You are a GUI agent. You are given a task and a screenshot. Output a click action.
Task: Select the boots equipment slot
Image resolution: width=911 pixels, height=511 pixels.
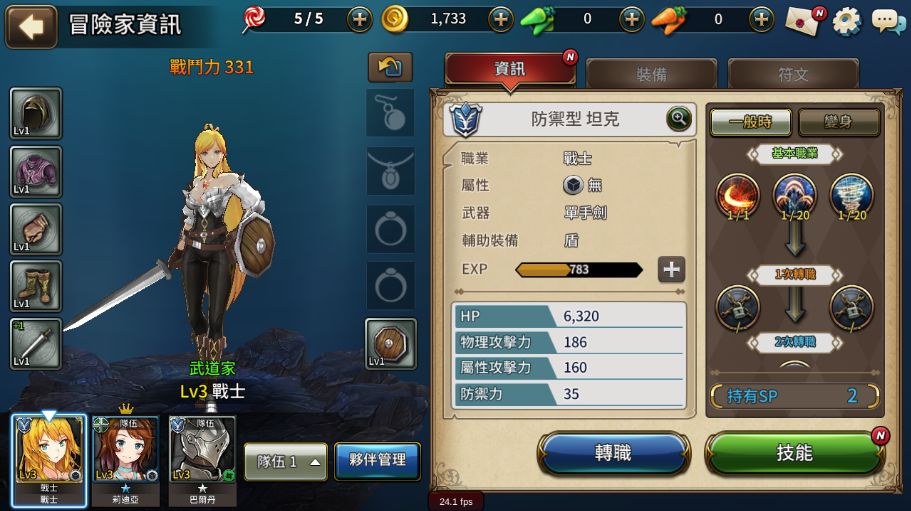click(x=35, y=286)
